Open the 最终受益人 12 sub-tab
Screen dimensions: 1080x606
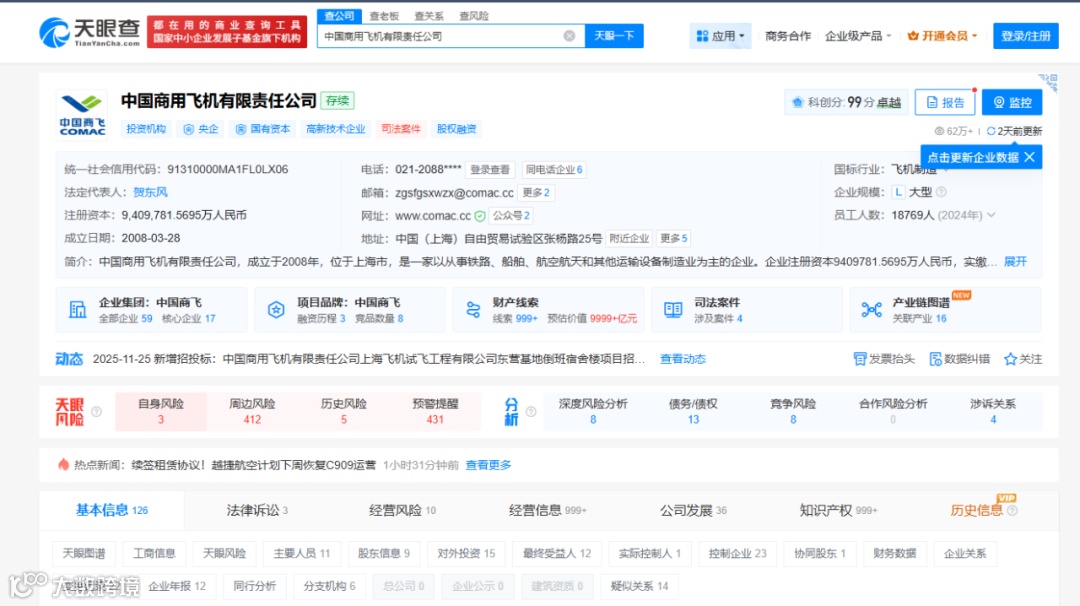click(557, 553)
